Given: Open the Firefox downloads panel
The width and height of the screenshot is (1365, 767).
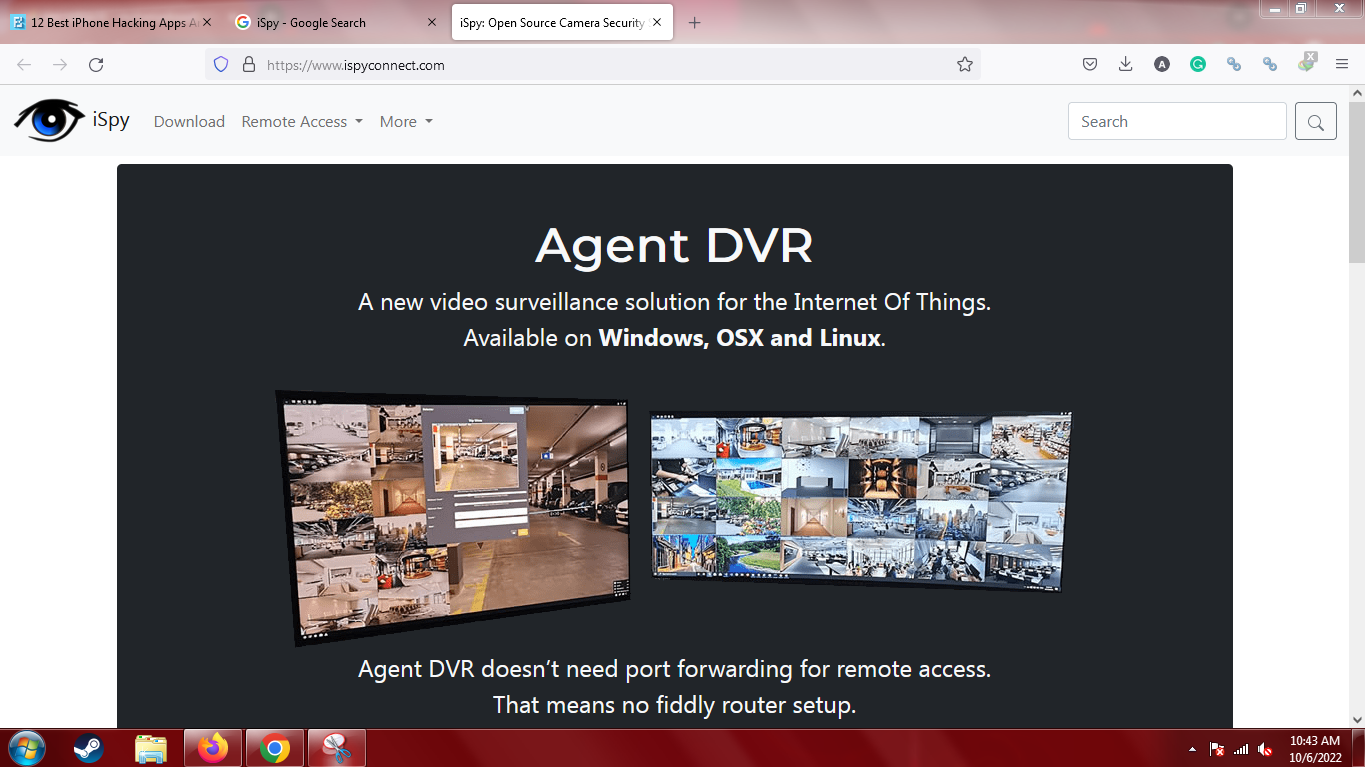Looking at the screenshot, I should pyautogui.click(x=1126, y=65).
